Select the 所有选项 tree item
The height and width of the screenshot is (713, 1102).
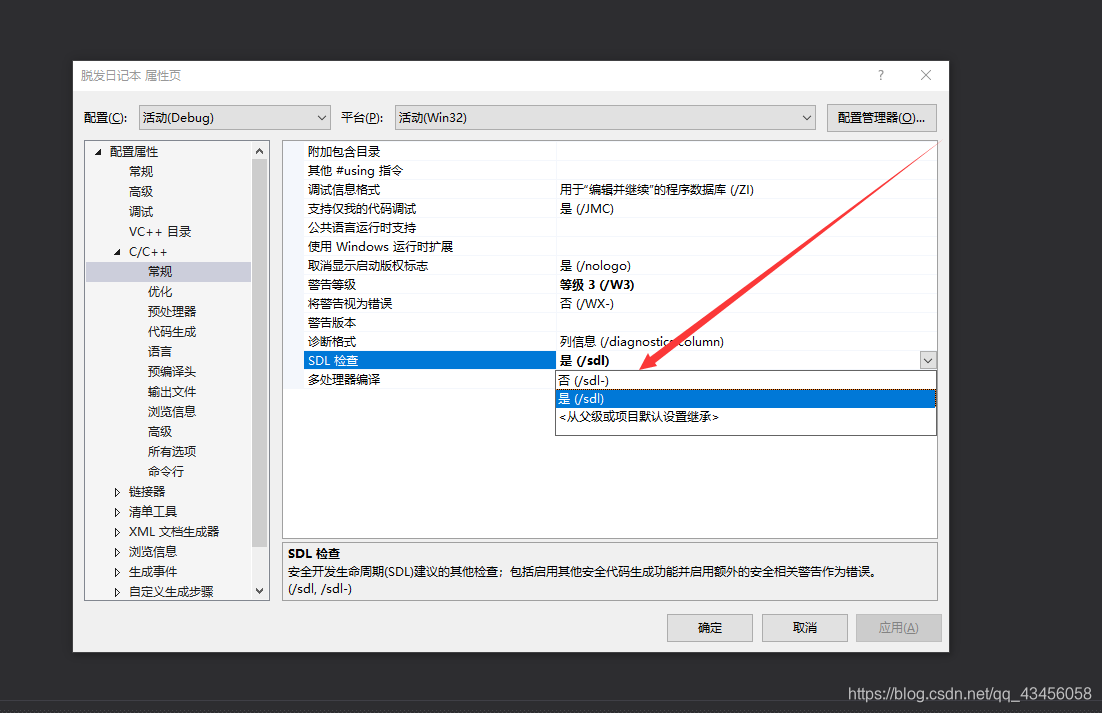pos(171,452)
